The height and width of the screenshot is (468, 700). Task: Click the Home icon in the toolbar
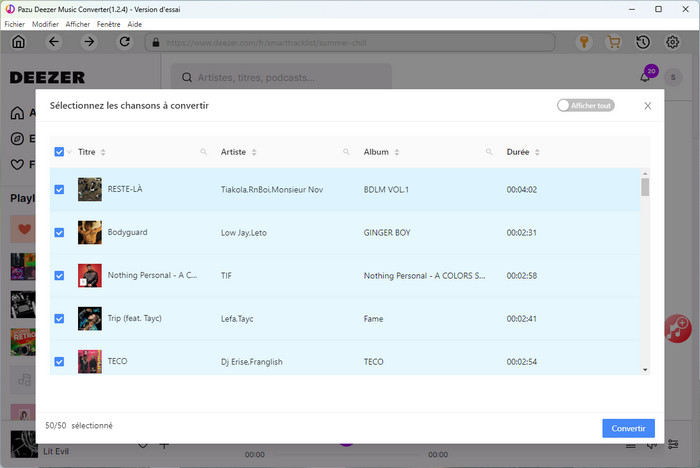coord(18,42)
